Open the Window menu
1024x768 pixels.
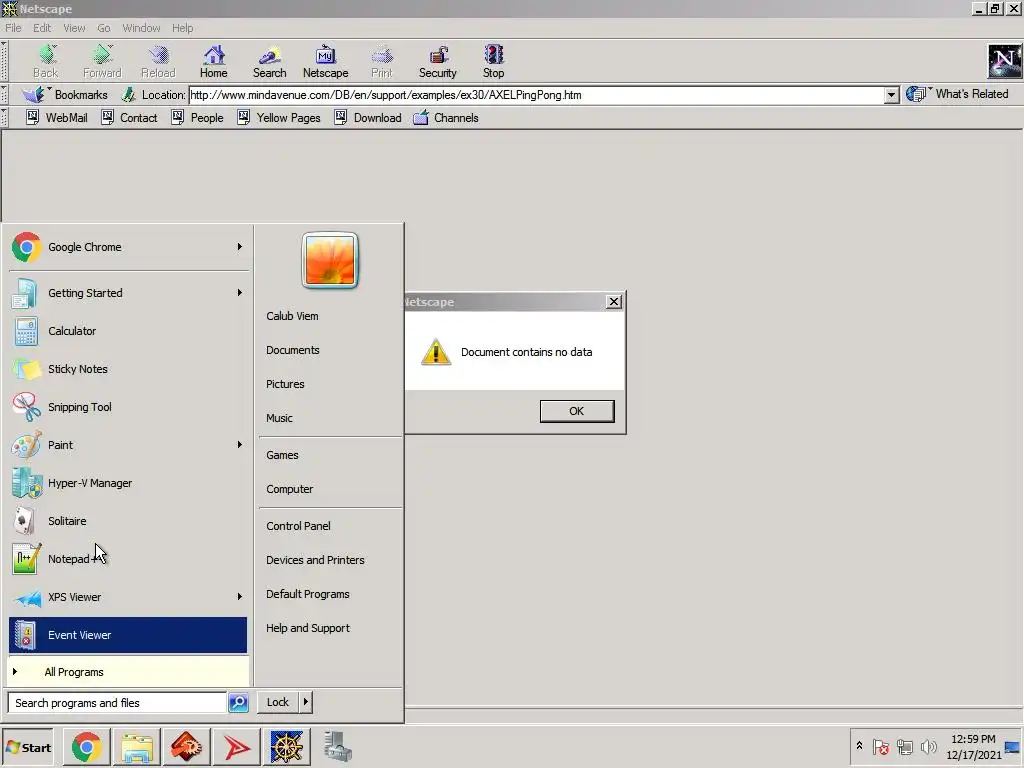pyautogui.click(x=141, y=28)
